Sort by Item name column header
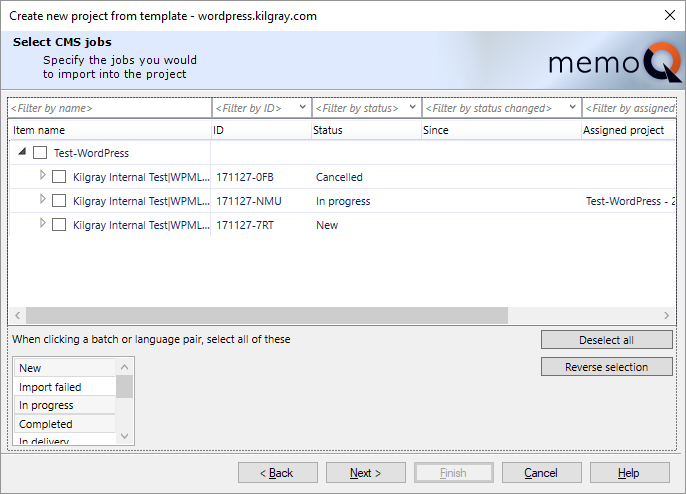Image resolution: width=686 pixels, height=494 pixels. 110,130
